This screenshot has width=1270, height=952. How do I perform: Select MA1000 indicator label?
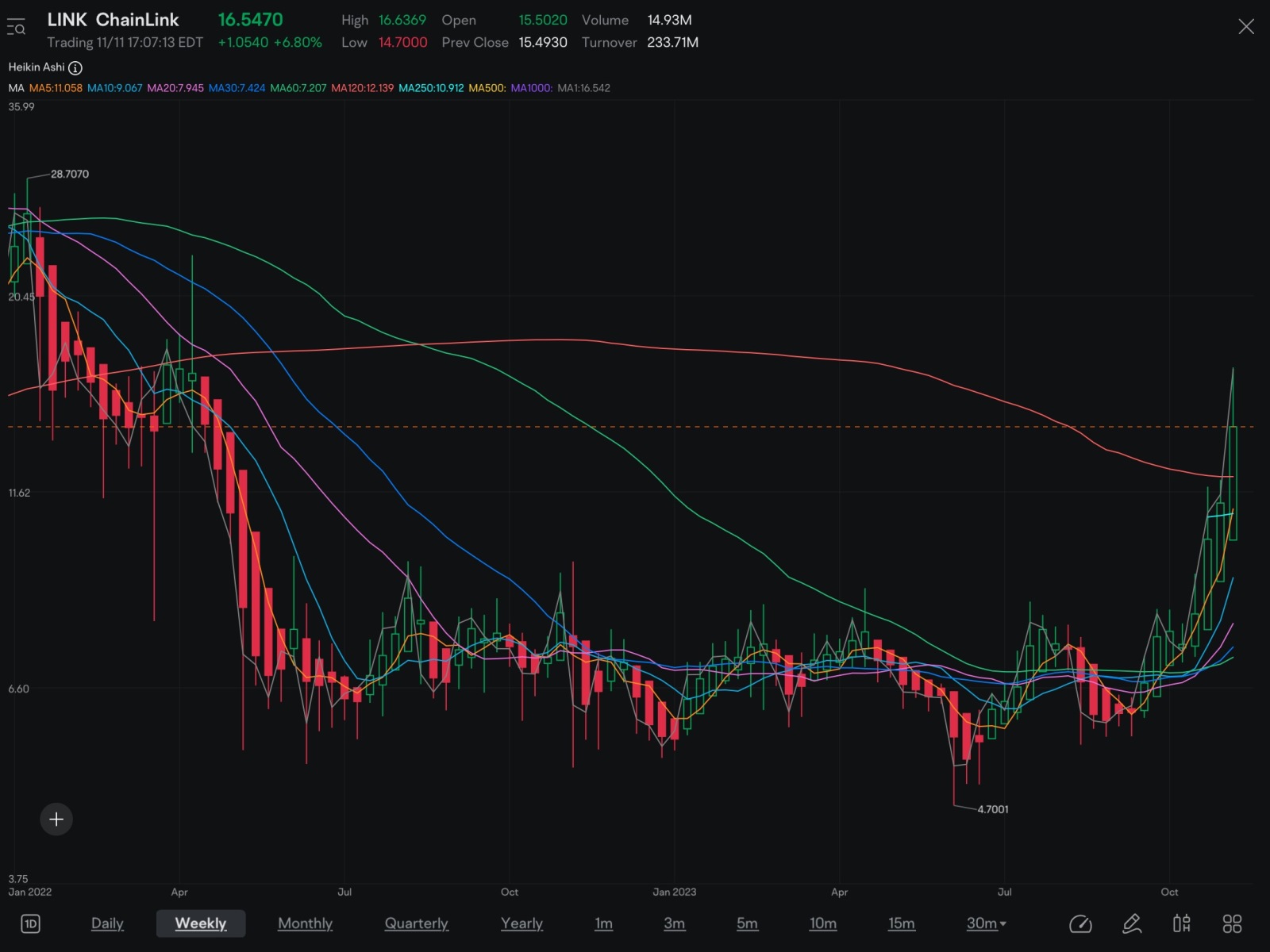(532, 88)
